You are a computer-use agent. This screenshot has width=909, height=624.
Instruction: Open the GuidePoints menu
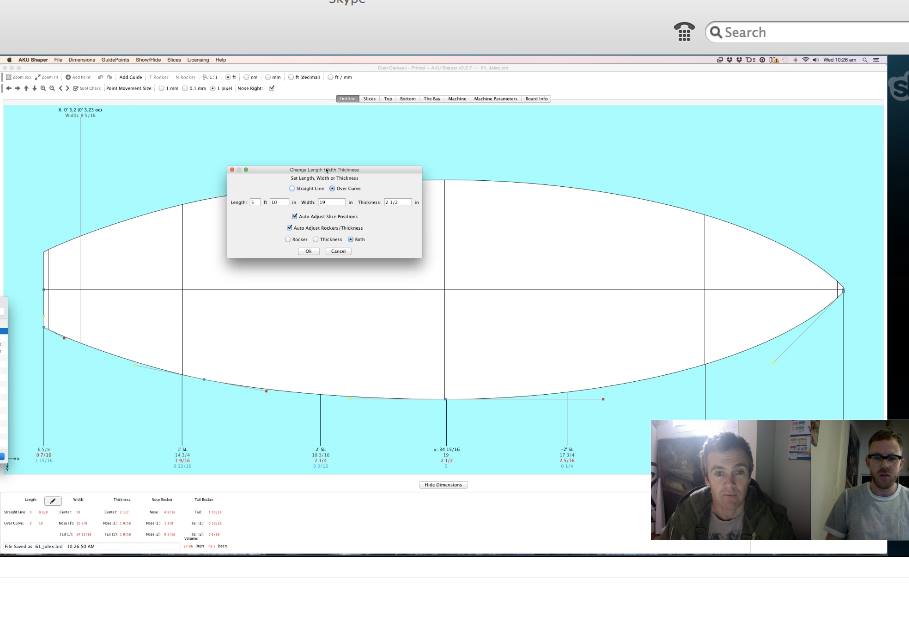pos(115,60)
